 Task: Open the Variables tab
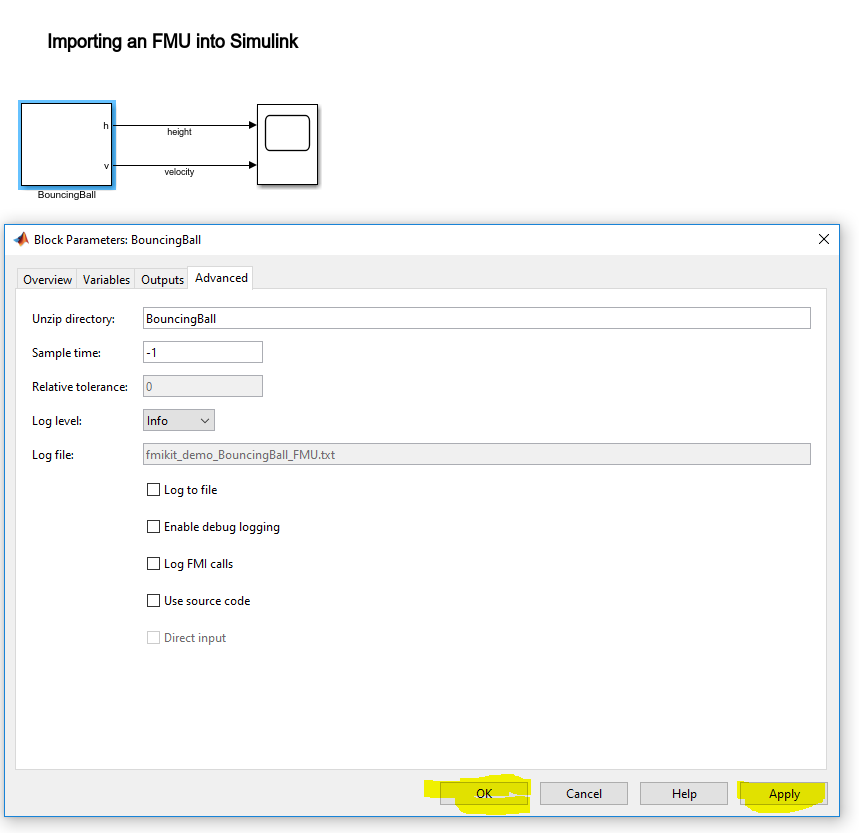105,279
